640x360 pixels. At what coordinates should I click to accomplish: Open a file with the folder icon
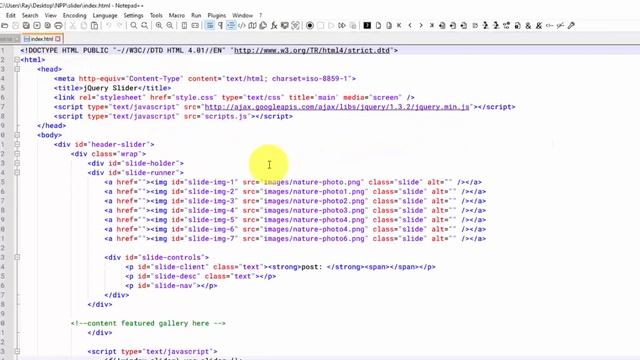pos(4,26)
